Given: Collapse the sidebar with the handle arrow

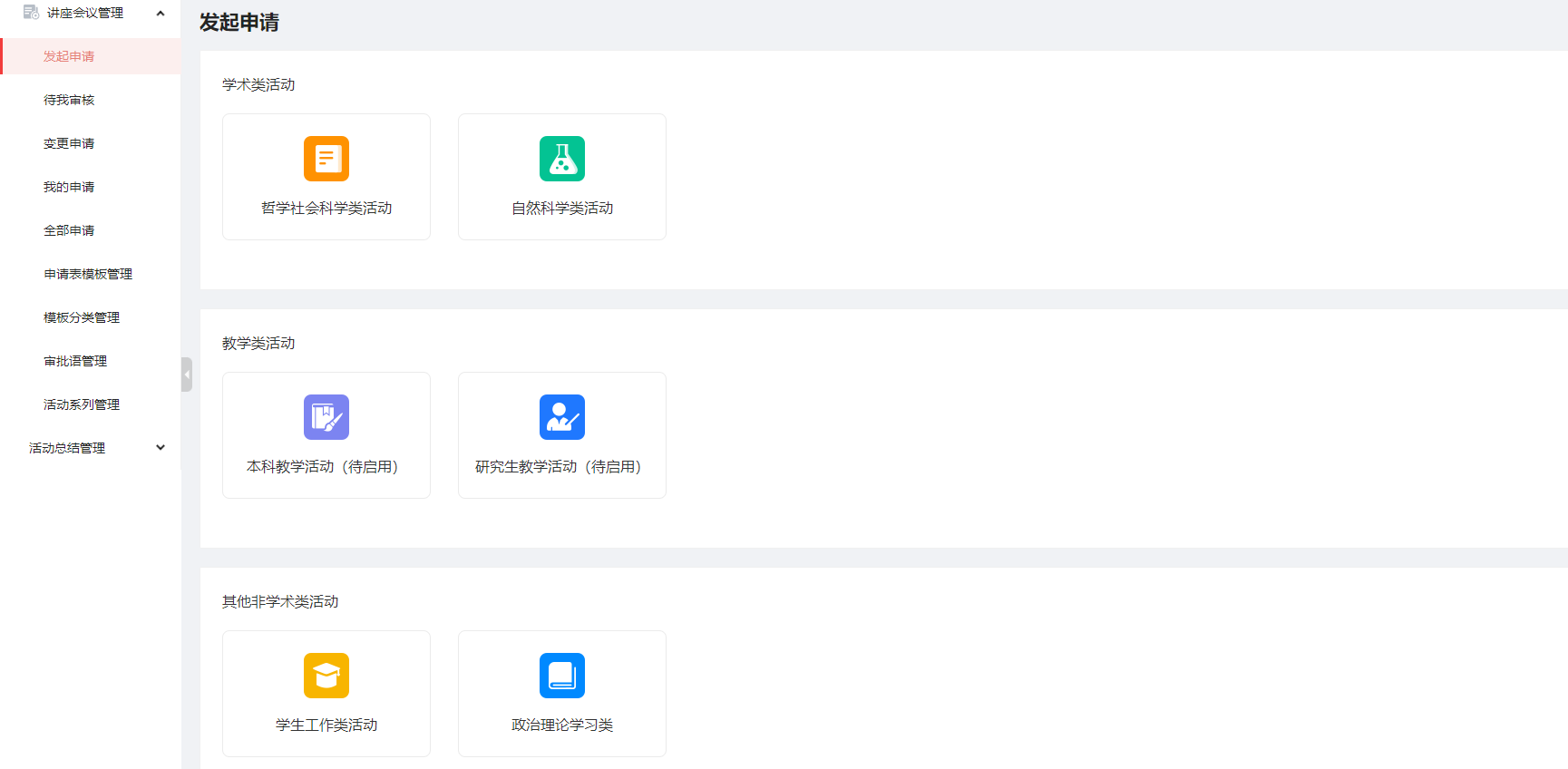Looking at the screenshot, I should coord(187,375).
